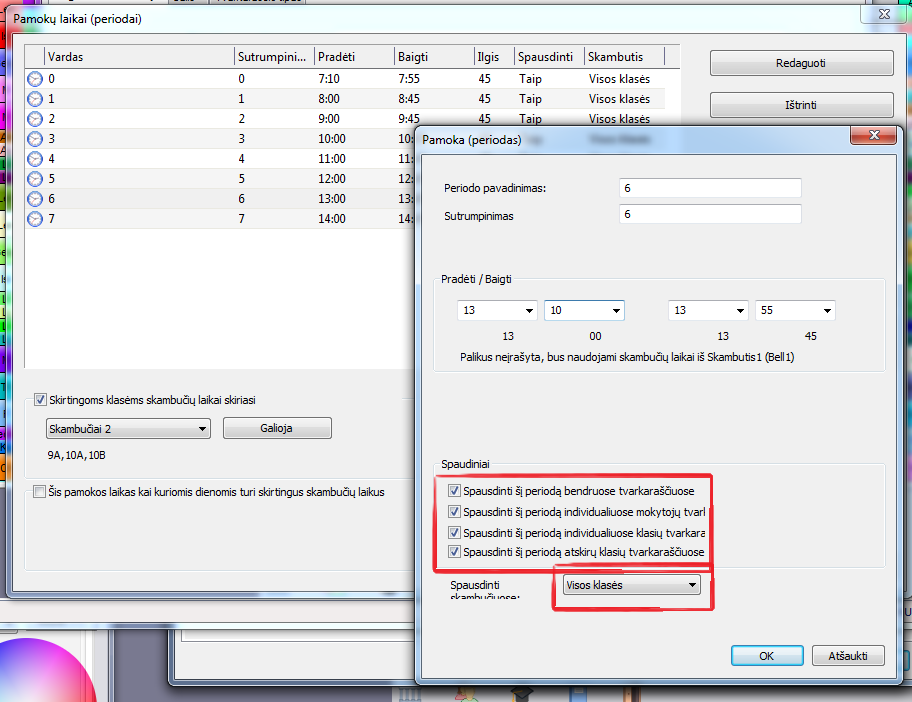Image resolution: width=912 pixels, height=702 pixels.
Task: Open the 'Skambučiai 2' dropdown
Action: click(x=127, y=428)
